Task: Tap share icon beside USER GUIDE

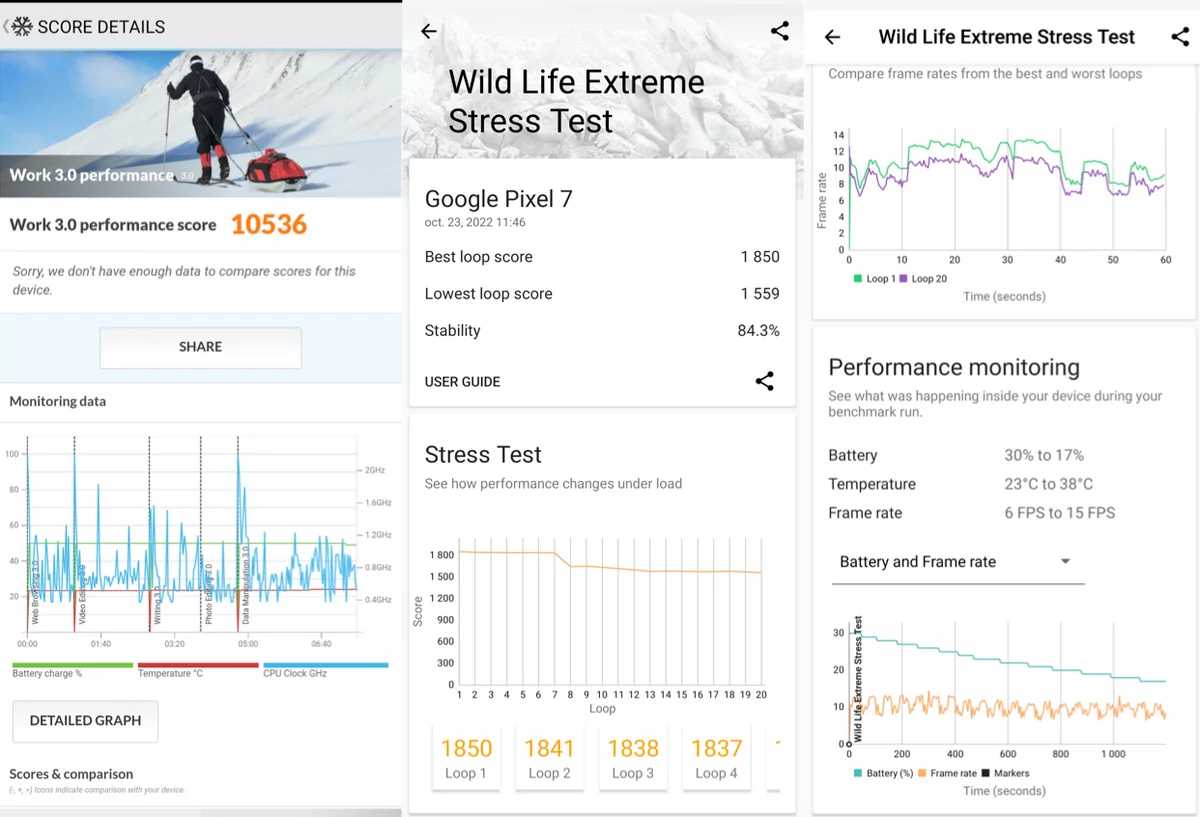Action: [765, 381]
